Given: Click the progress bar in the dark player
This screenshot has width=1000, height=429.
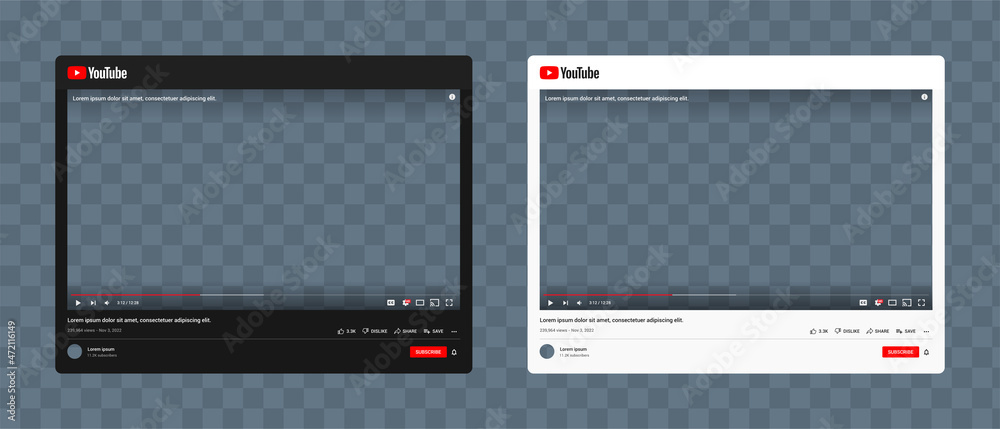Looking at the screenshot, I should (263, 294).
